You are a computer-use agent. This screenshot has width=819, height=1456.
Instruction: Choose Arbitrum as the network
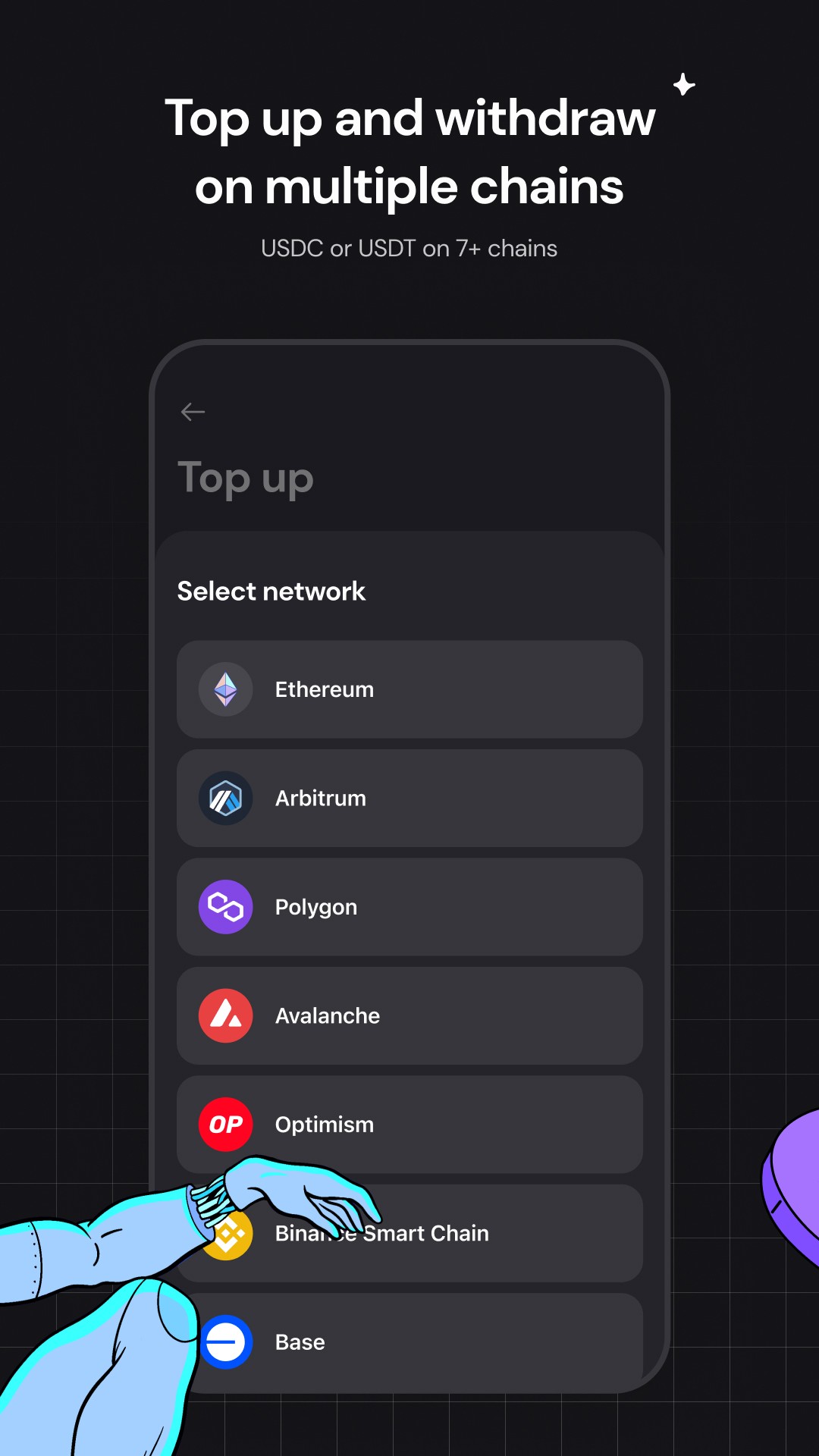(x=409, y=799)
